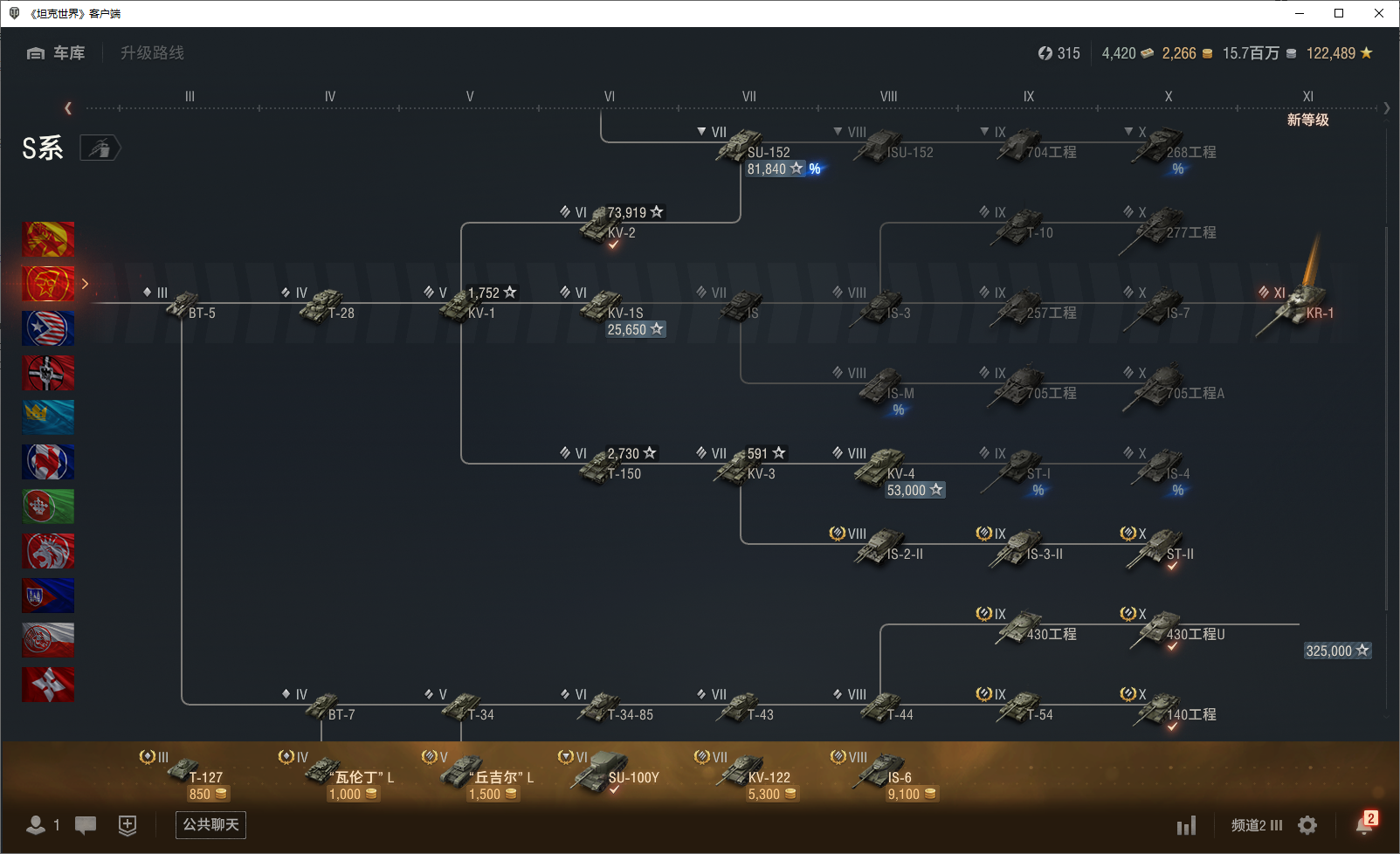
Task: Expand the chevron beside the USSR flag
Action: (x=85, y=284)
